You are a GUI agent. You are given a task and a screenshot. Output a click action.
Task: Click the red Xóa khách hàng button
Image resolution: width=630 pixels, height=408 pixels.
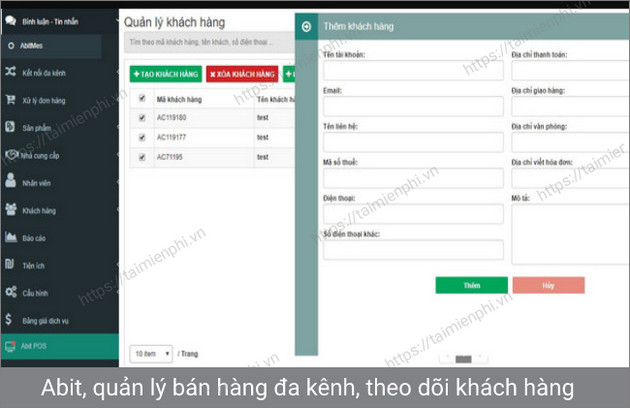(x=242, y=74)
